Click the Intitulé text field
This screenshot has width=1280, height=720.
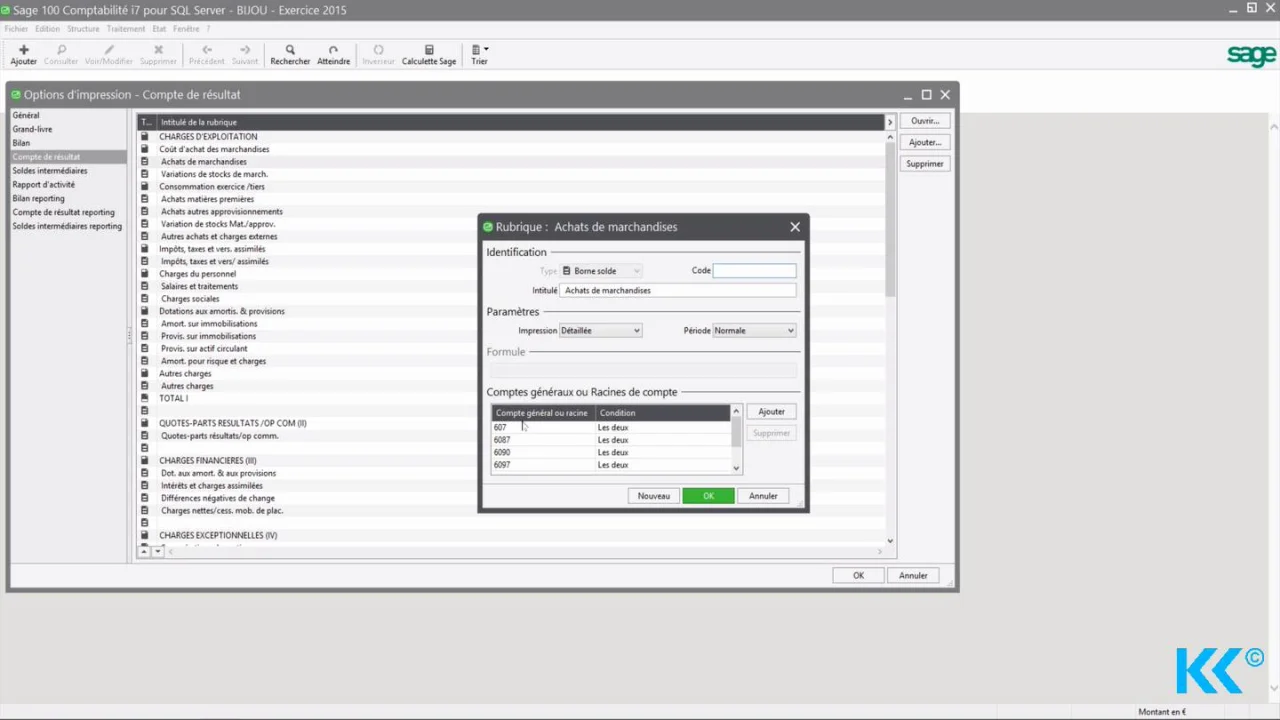pos(678,290)
